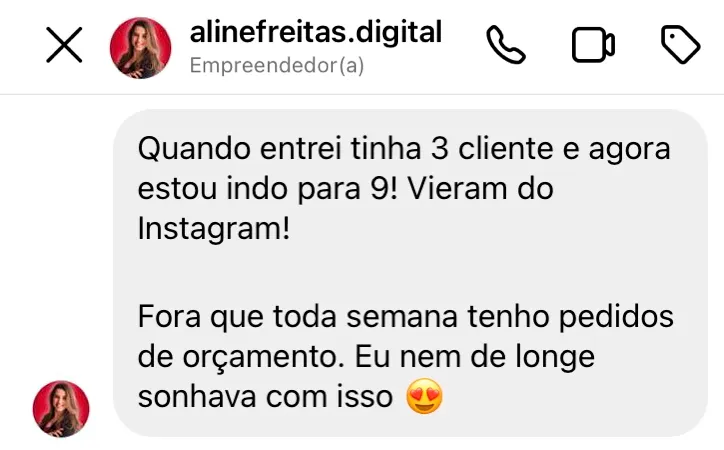
Task: Tap the text 'de orçamento' in the message
Action: click(x=241, y=357)
